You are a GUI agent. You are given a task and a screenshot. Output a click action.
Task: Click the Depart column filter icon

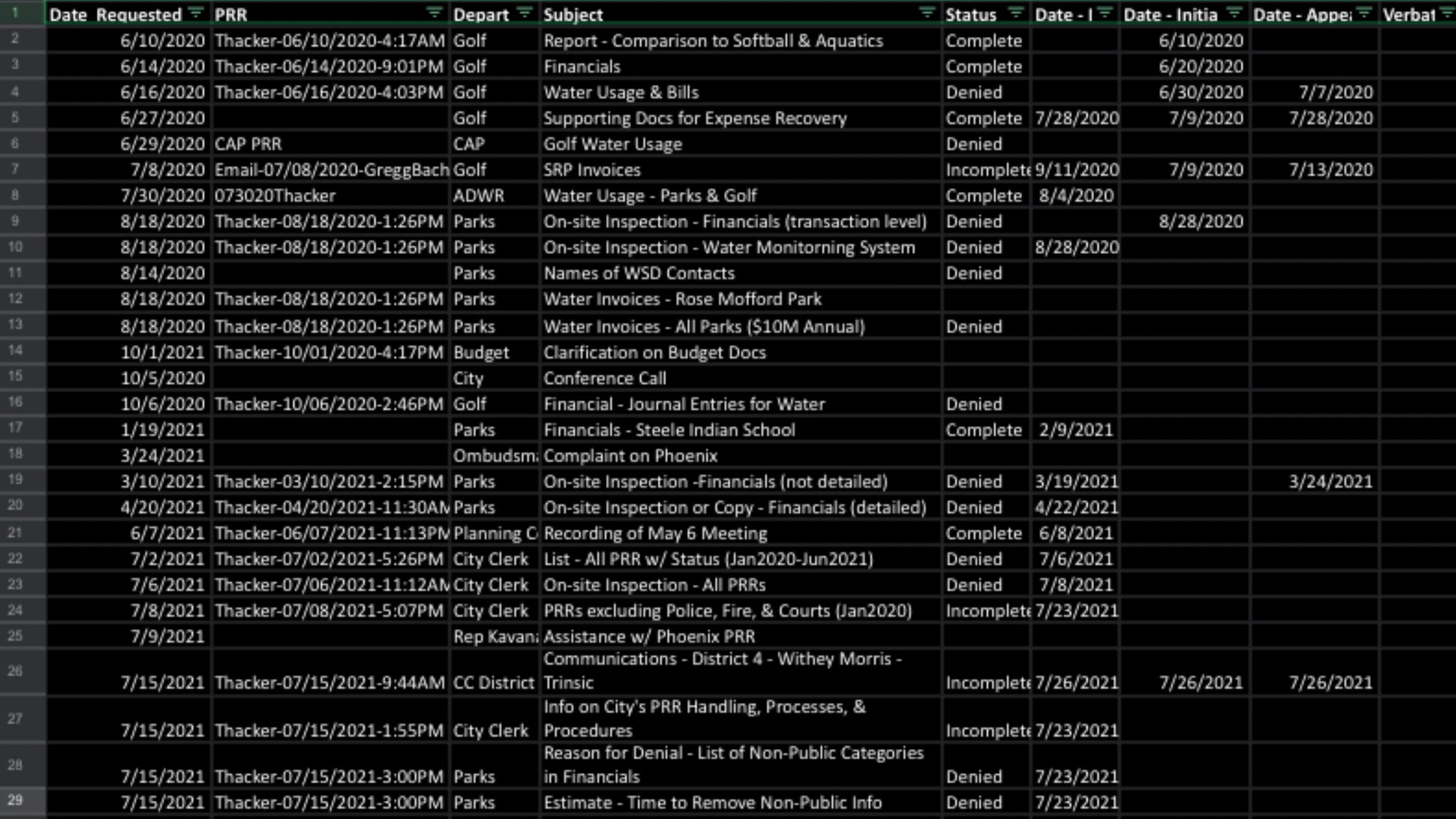(525, 13)
